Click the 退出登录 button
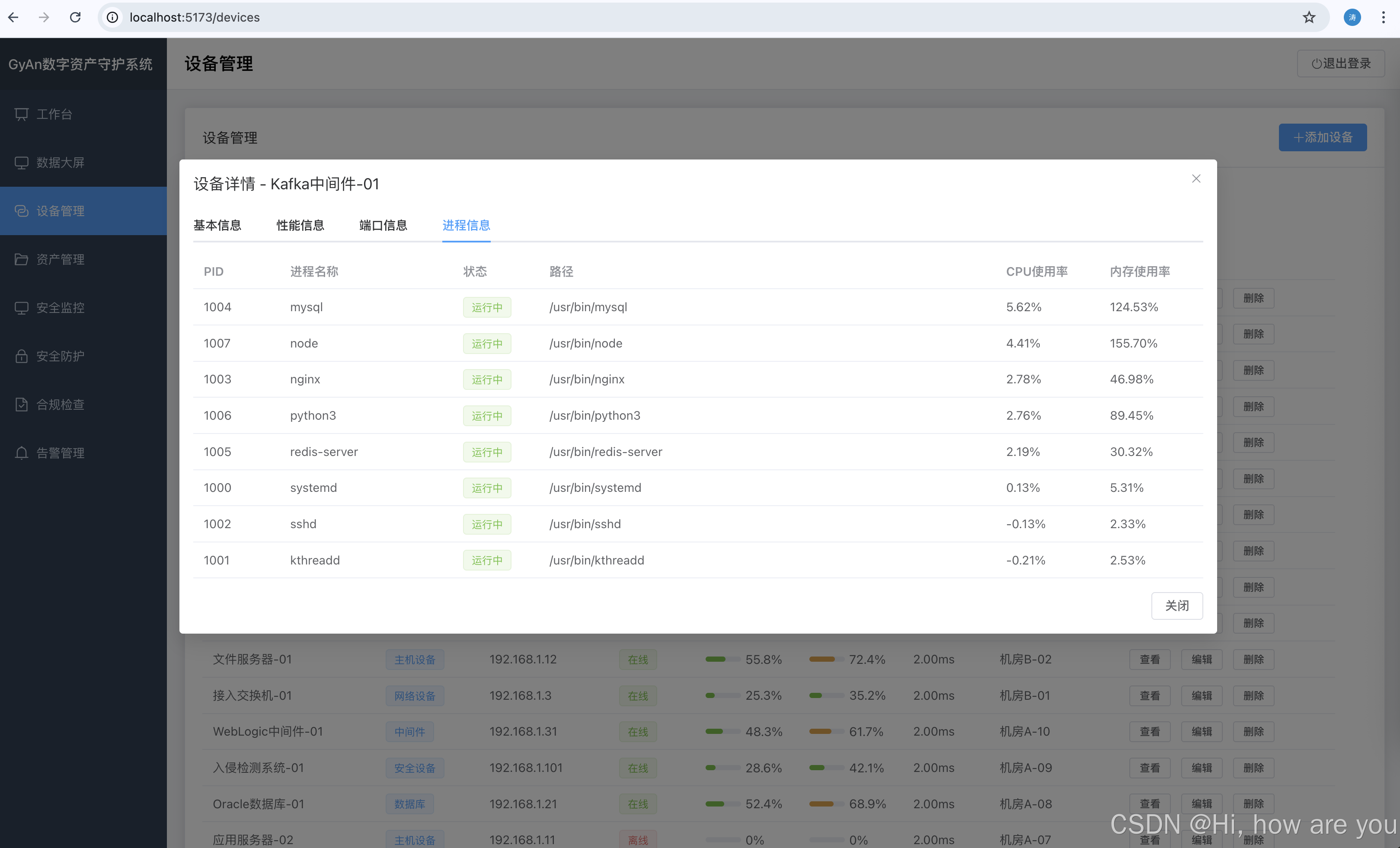 click(1341, 64)
